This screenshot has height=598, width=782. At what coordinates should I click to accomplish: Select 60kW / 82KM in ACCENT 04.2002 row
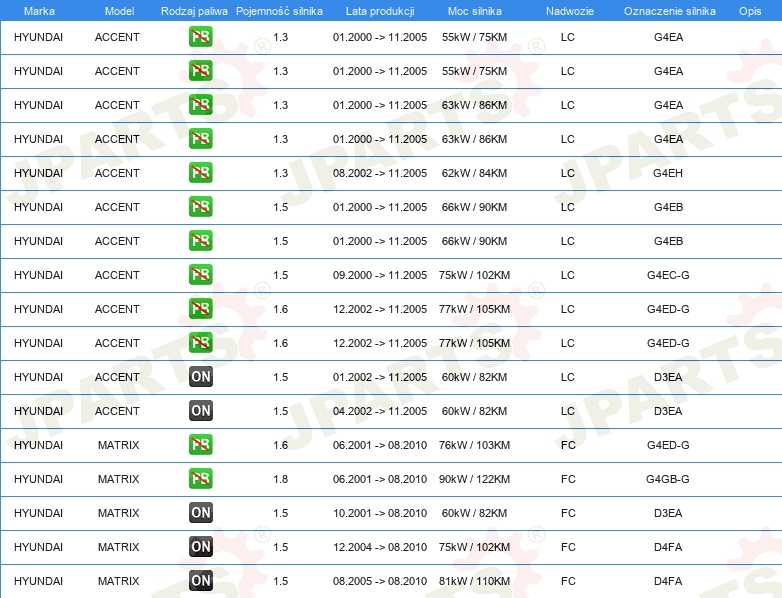coord(474,411)
